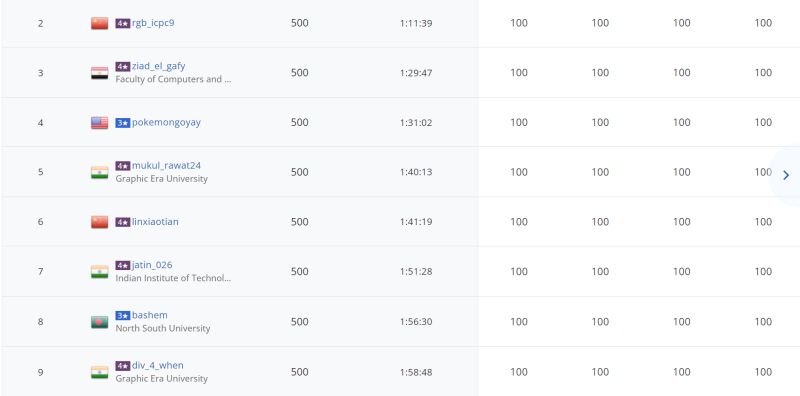Image resolution: width=800 pixels, height=396 pixels.
Task: Show more problem columns with right chevron
Action: coord(786,176)
